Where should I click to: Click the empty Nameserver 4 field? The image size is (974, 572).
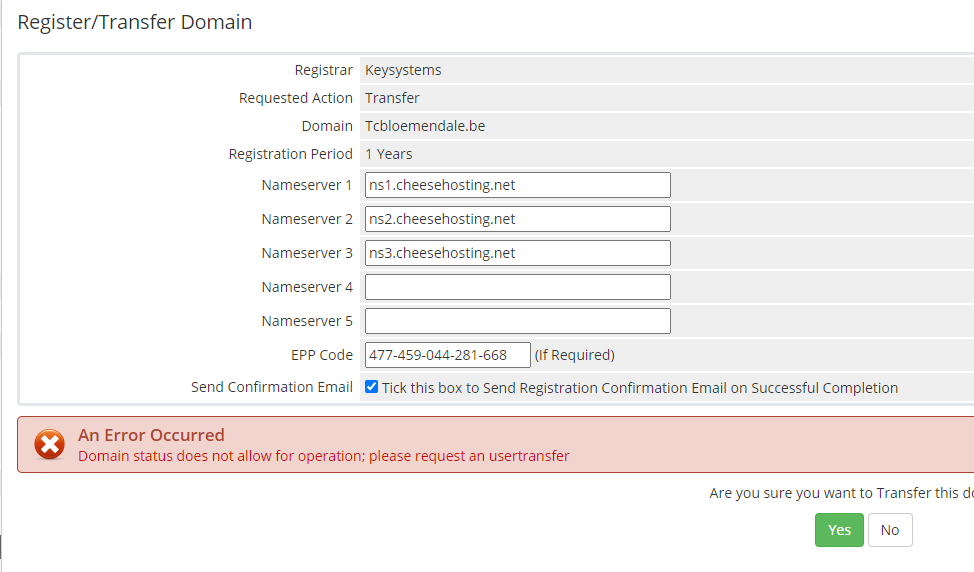(517, 287)
